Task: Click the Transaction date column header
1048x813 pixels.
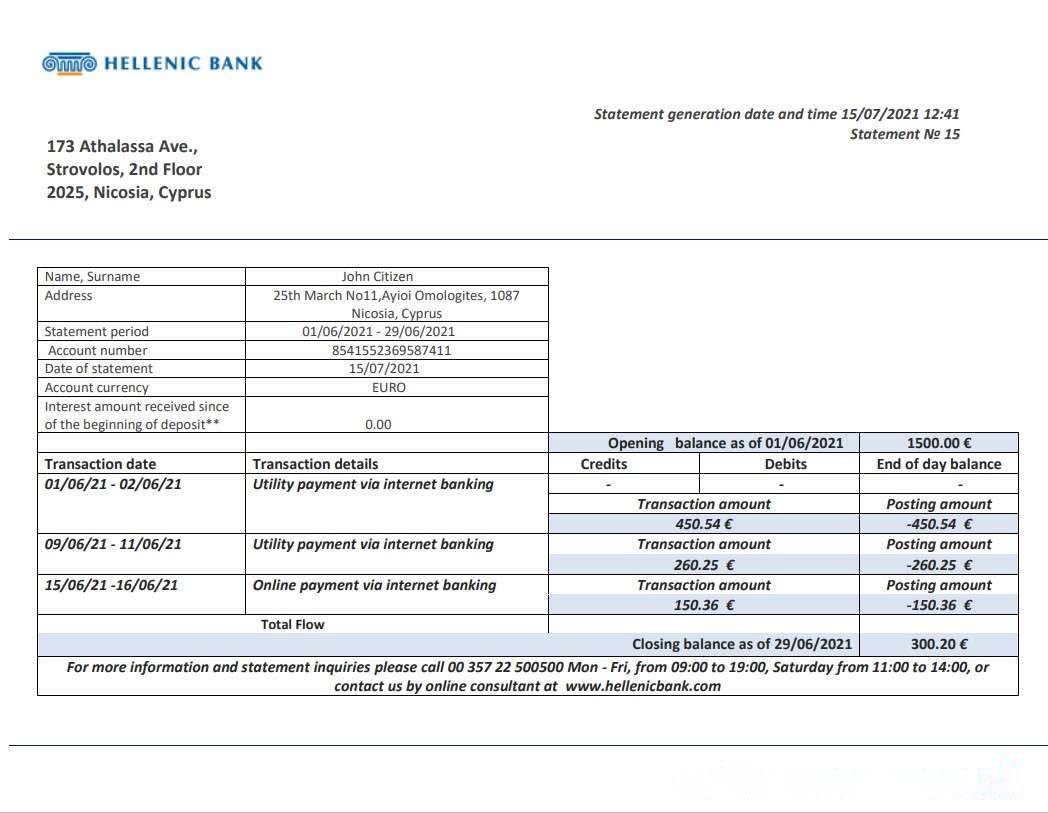Action: [100, 464]
